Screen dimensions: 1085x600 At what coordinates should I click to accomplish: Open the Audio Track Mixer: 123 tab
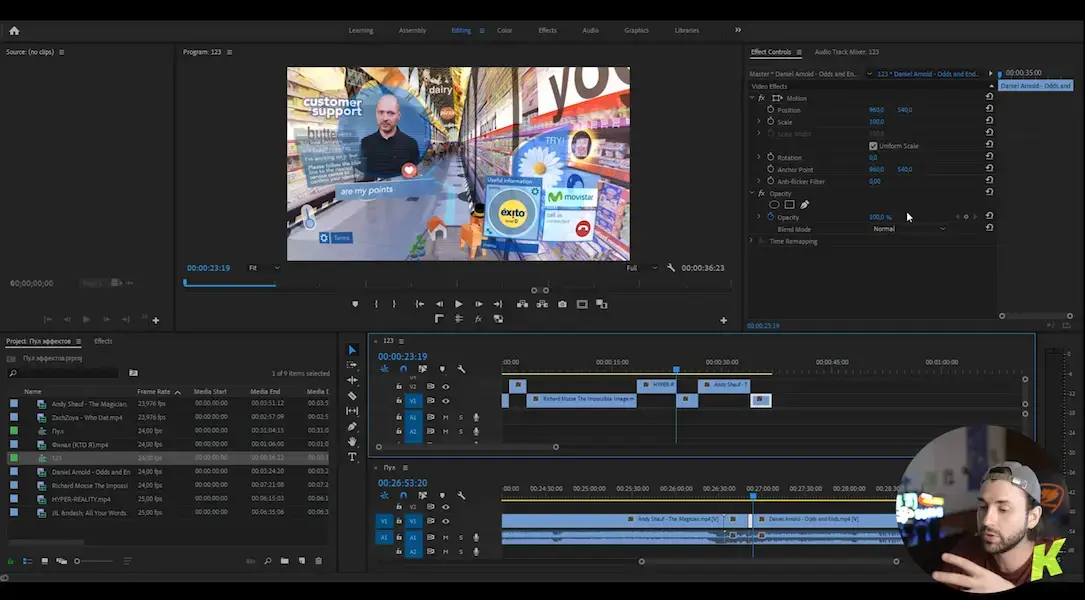[x=846, y=52]
